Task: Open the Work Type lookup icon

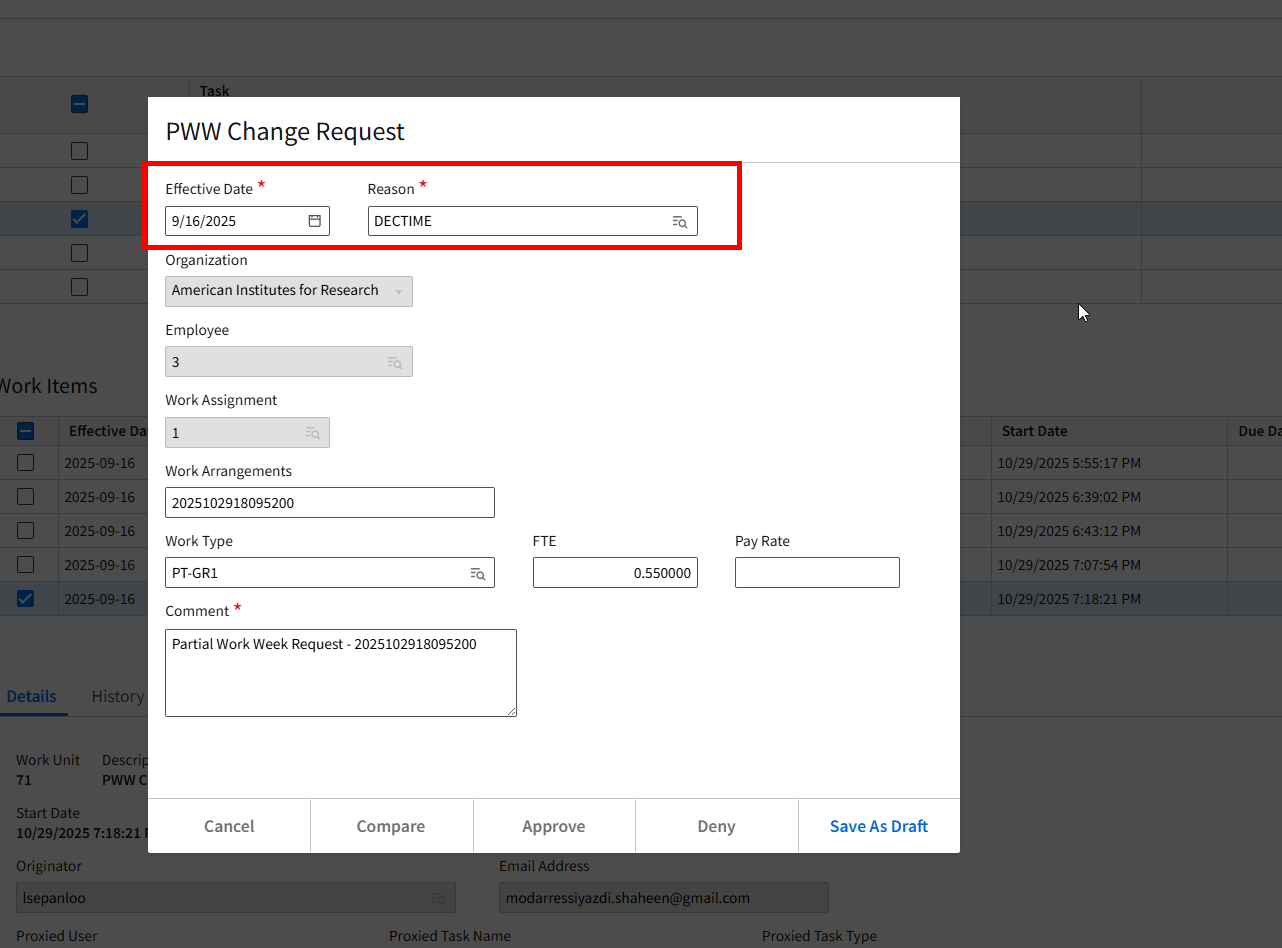Action: click(478, 574)
